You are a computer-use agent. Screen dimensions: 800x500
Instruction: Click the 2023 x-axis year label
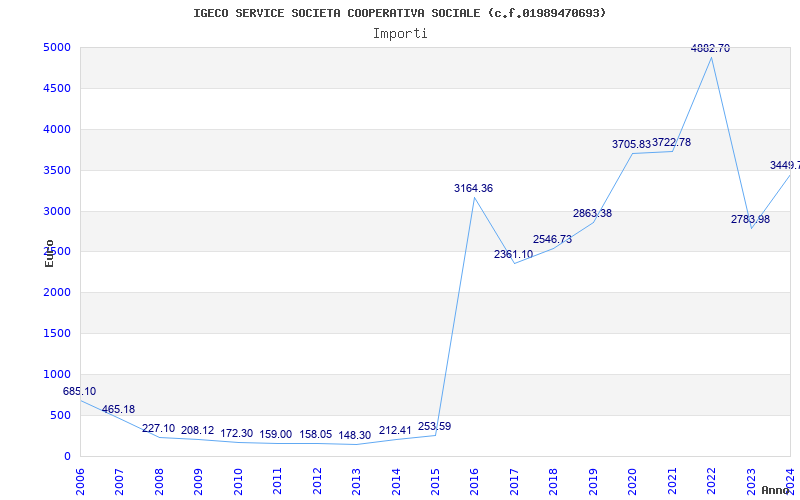pos(751,481)
